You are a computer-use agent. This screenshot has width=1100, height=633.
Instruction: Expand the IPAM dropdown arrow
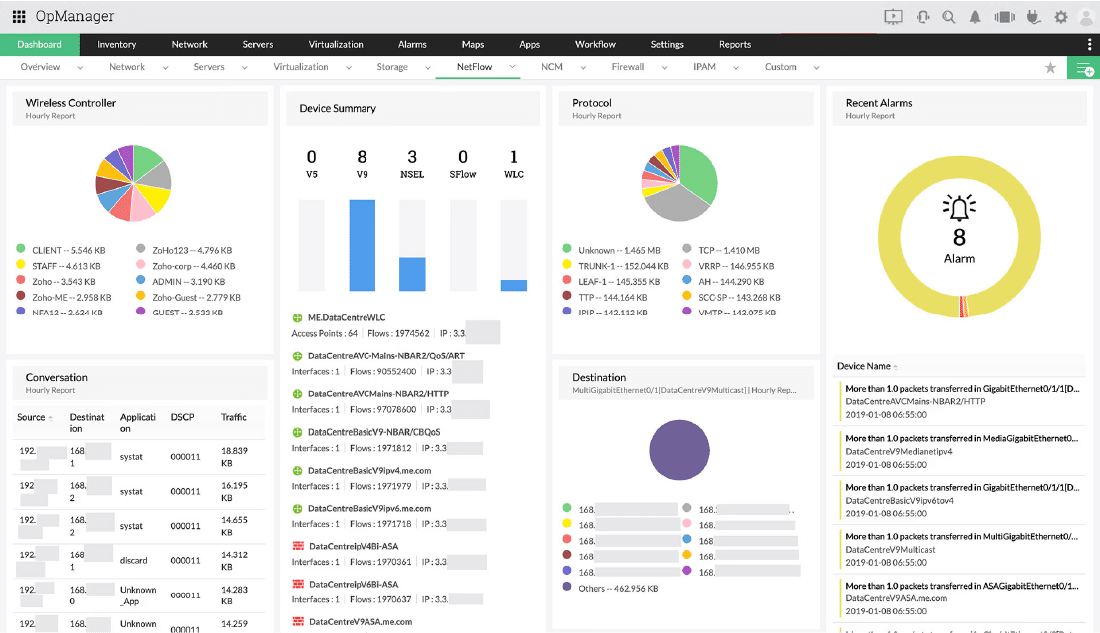(736, 67)
